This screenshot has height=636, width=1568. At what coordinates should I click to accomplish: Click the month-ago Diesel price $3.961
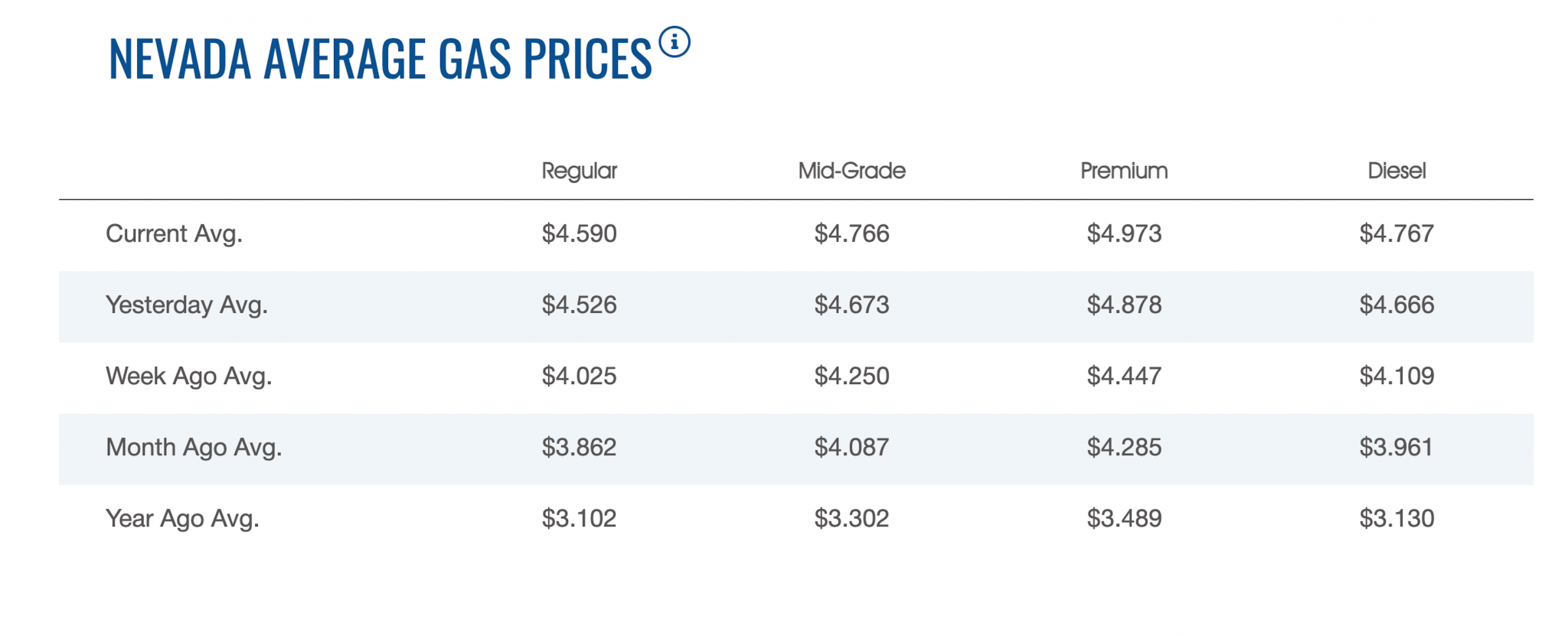pos(1396,447)
